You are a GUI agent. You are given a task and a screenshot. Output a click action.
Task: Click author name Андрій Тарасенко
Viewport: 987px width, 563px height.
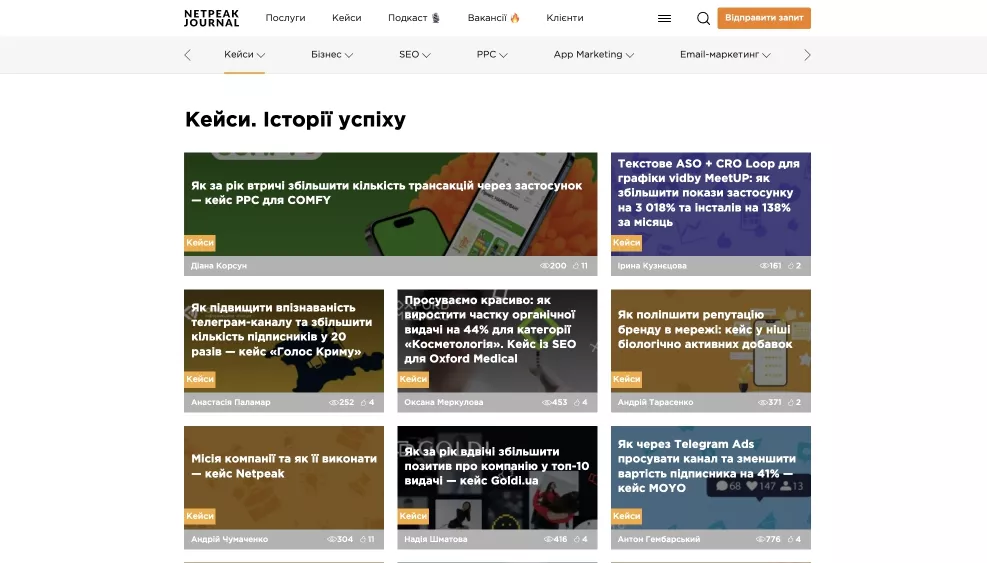point(655,402)
